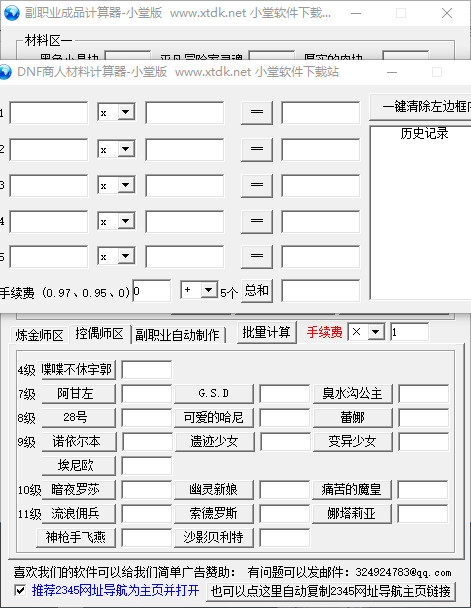Screen dimensions: 471x608
Task: Click the 批量计算 button
Action: (266, 332)
